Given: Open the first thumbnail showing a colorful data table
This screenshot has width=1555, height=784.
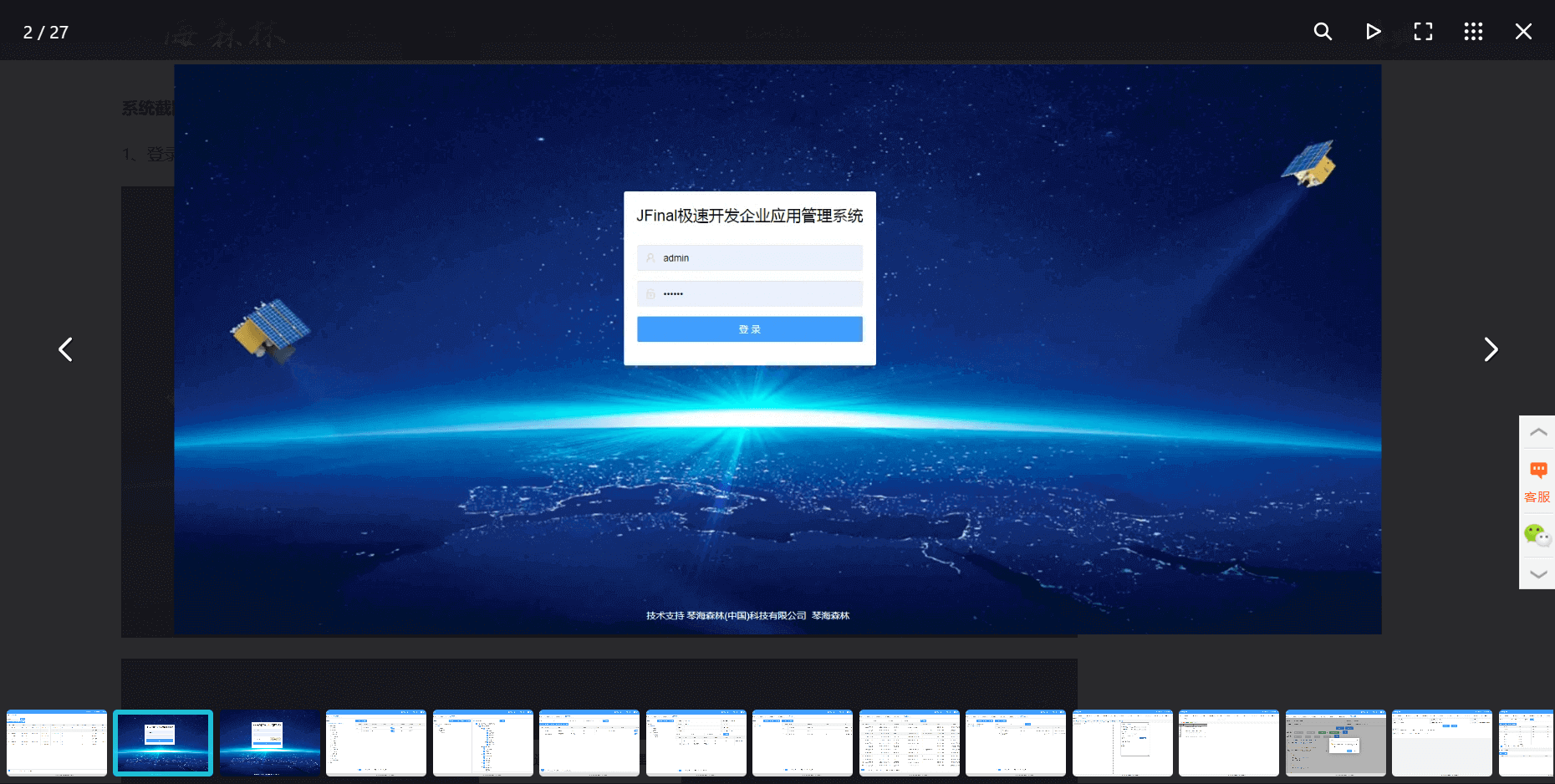Looking at the screenshot, I should click(57, 743).
